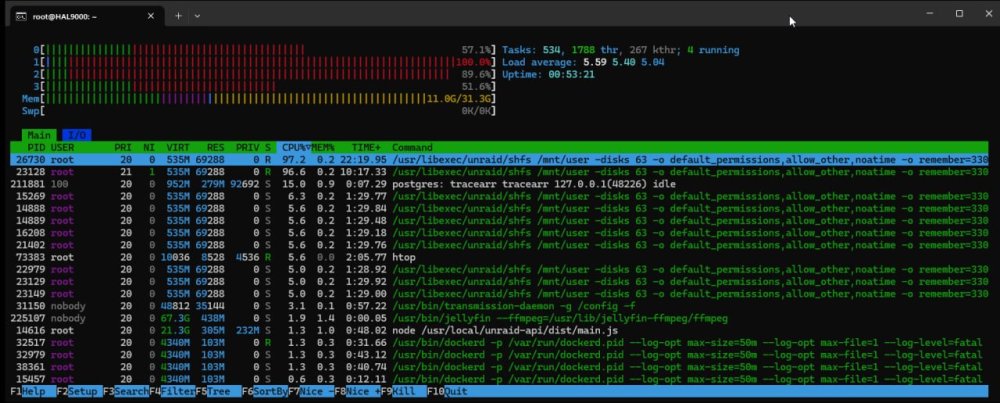Sort by the PRI column header

tap(123, 147)
